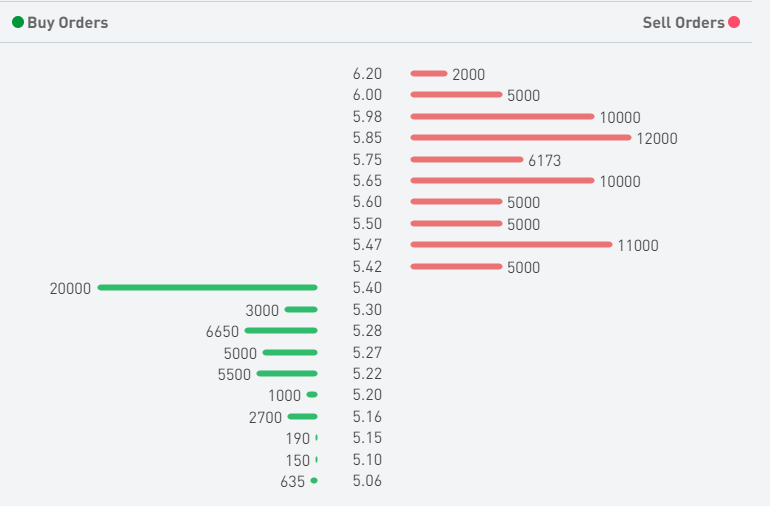Click the 1000 buy bar at 5.20
The height and width of the screenshot is (506, 770).
tap(312, 395)
